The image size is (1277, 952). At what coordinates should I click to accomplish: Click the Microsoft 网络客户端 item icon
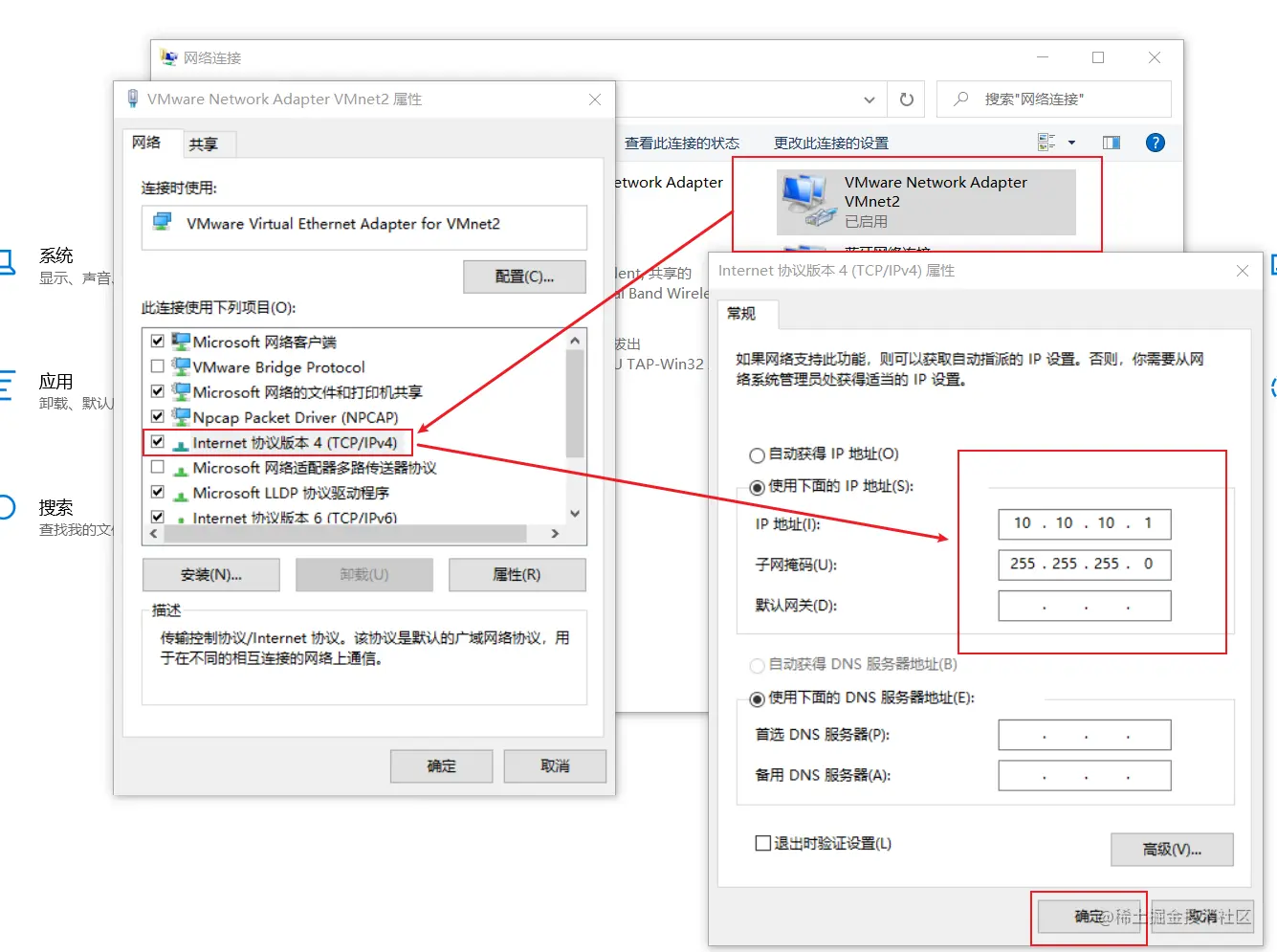[181, 341]
